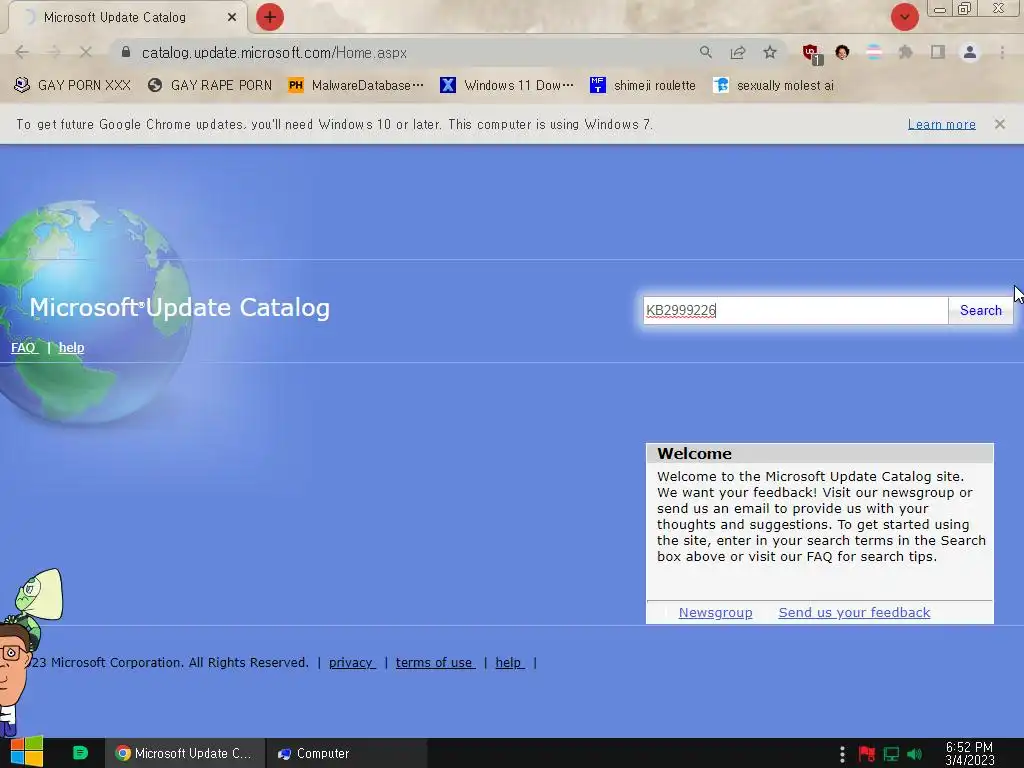Switch to the Chrome Microsoft Update taskbar button
The width and height of the screenshot is (1024, 768).
(185, 753)
